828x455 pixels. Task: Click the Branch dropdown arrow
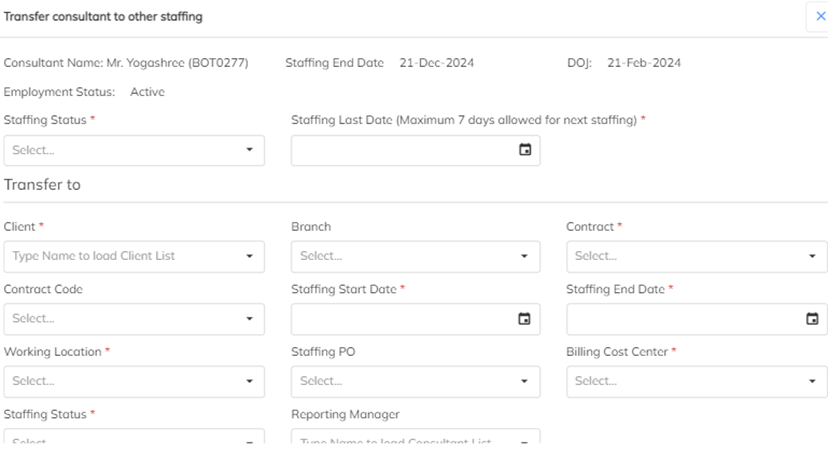tap(524, 256)
